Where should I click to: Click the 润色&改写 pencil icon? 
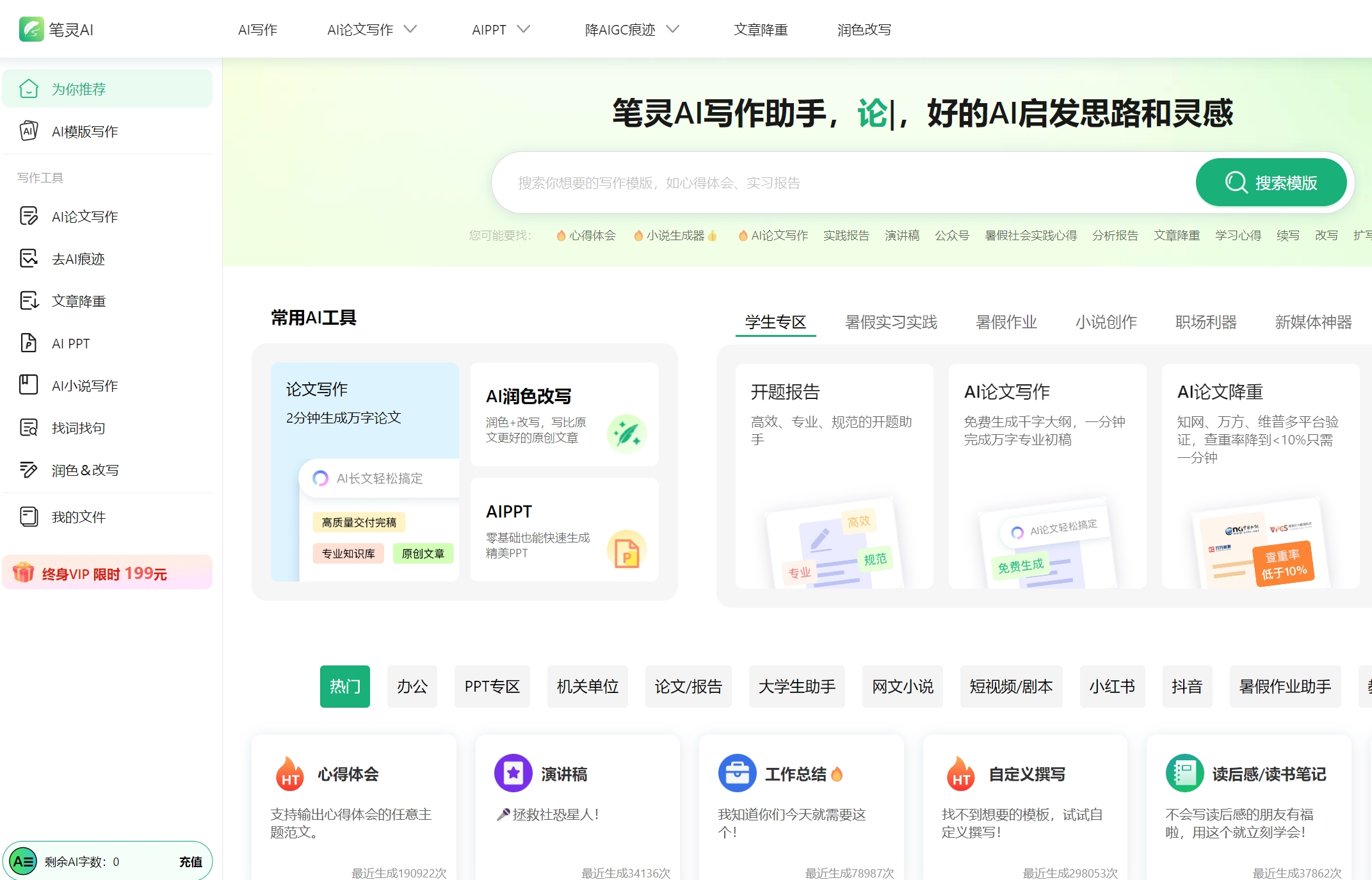click(29, 470)
